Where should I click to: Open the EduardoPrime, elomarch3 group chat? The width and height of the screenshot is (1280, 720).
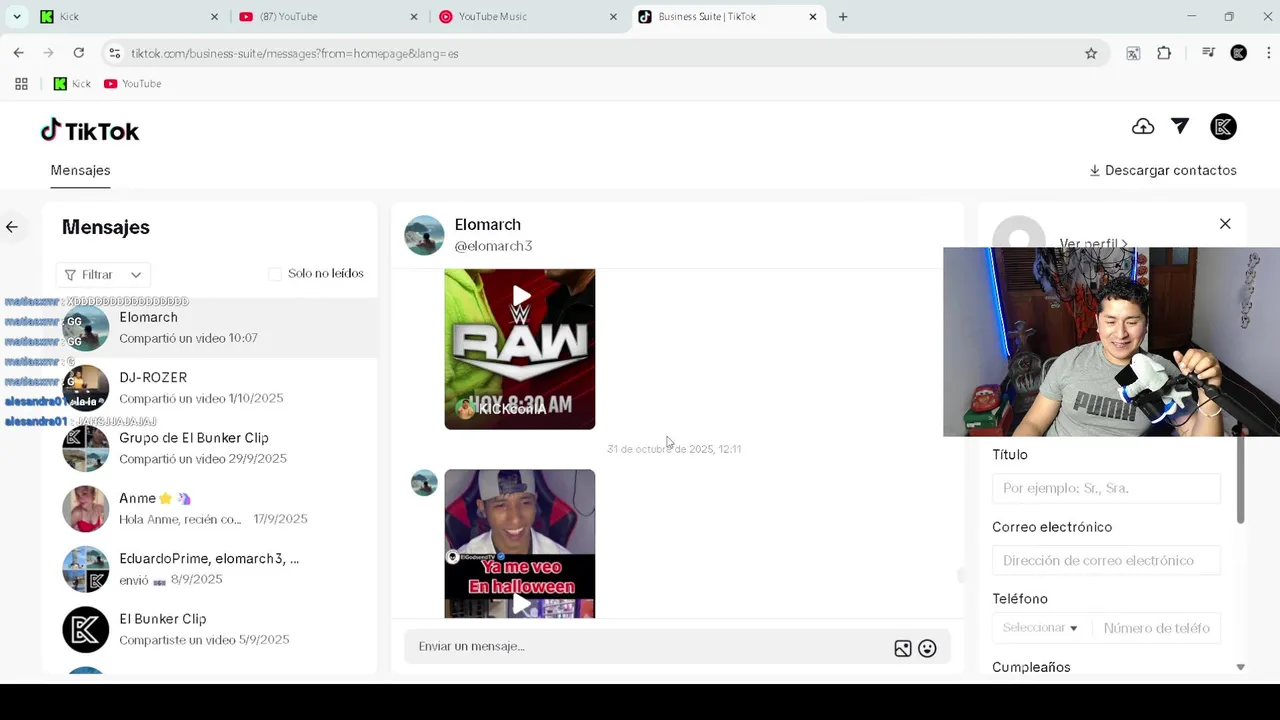click(x=210, y=569)
